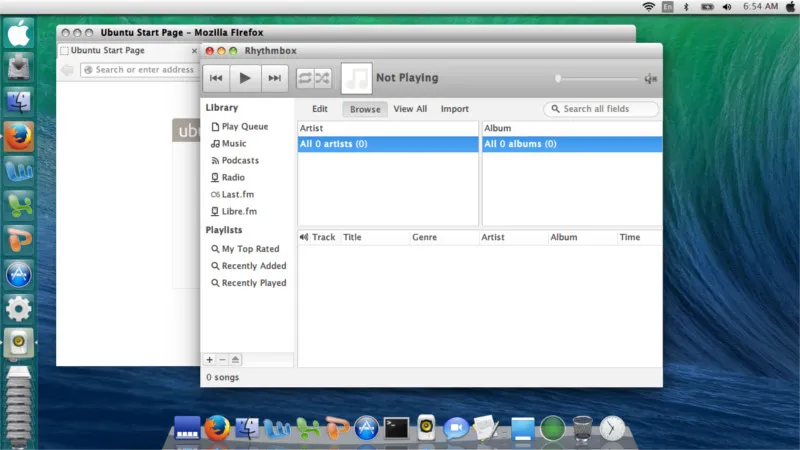Skip to the next track
Viewport: 800px width, 450px height.
[x=274, y=78]
